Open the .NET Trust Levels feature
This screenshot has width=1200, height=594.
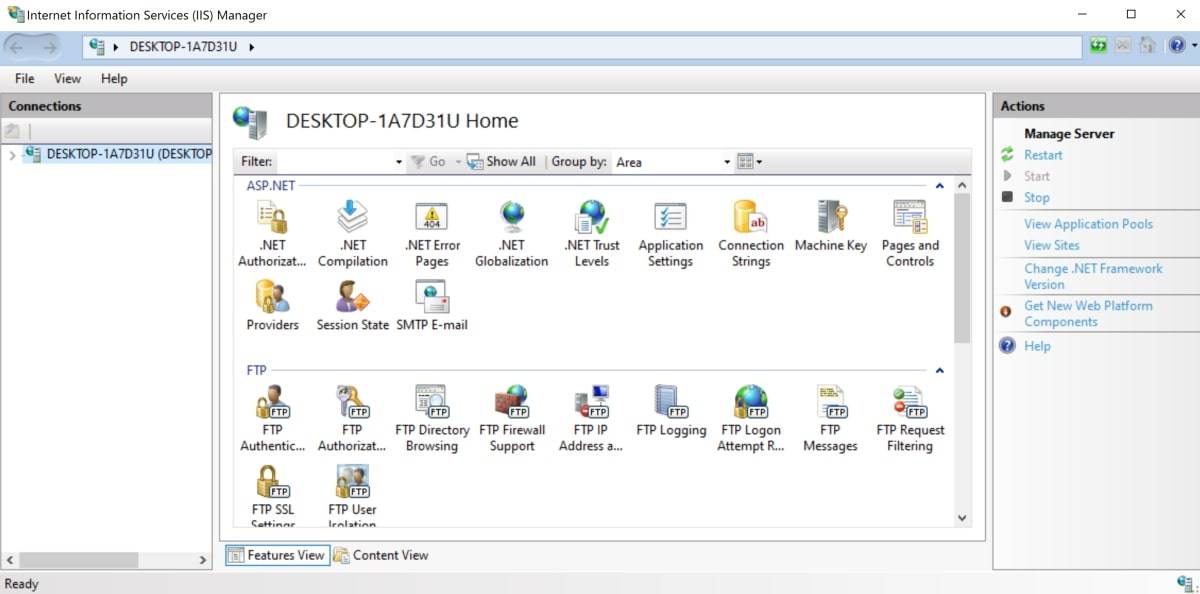pyautogui.click(x=592, y=233)
